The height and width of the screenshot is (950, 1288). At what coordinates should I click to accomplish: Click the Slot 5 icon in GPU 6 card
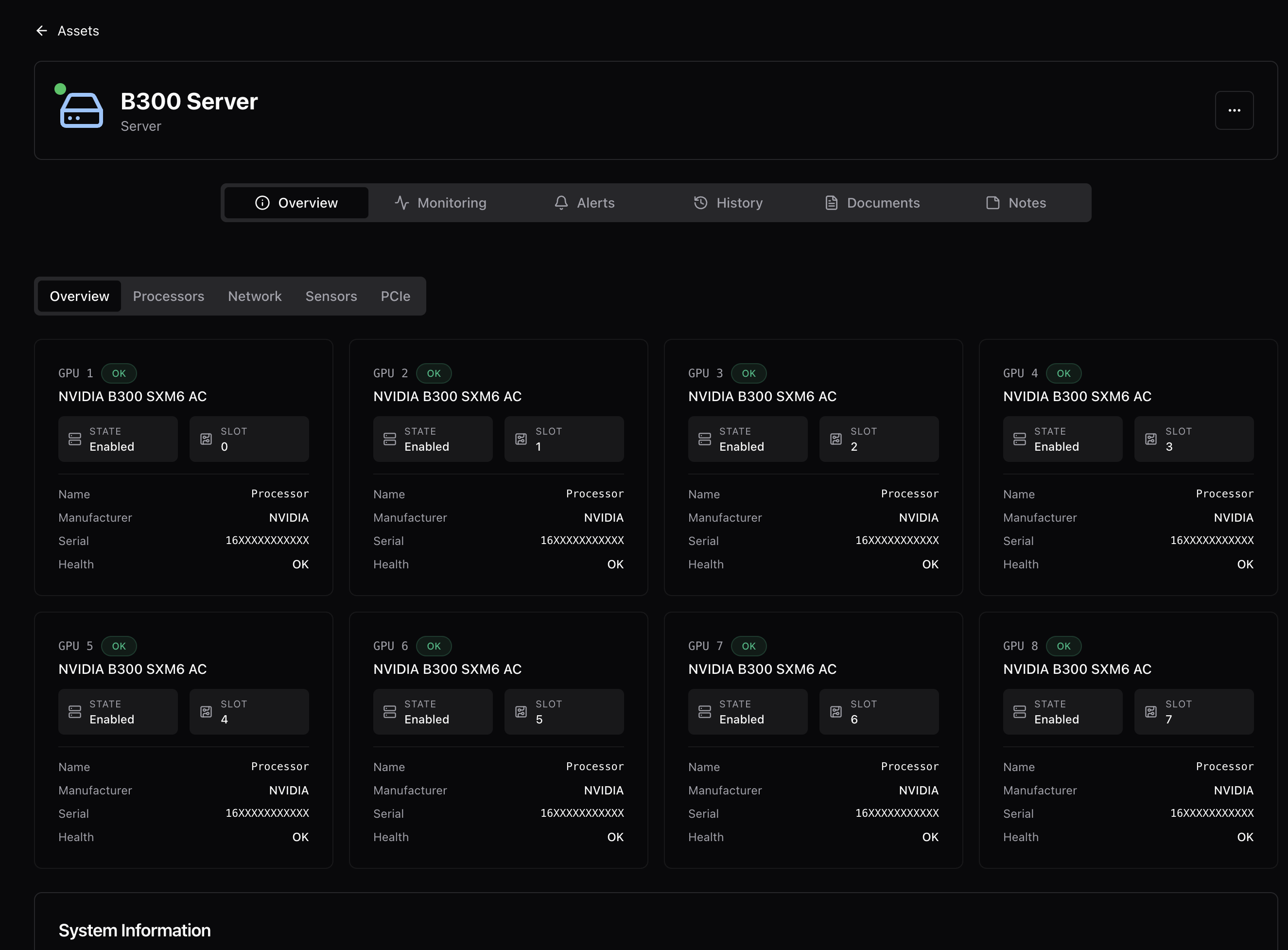(x=521, y=711)
